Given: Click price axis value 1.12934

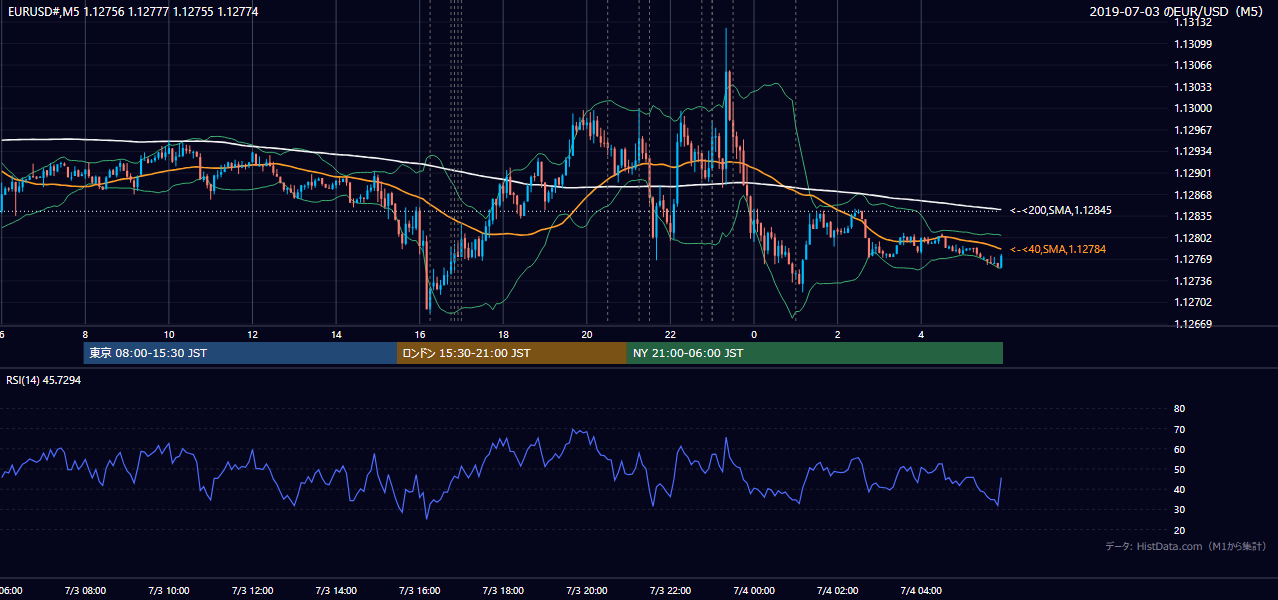Looking at the screenshot, I should click(x=1194, y=151).
